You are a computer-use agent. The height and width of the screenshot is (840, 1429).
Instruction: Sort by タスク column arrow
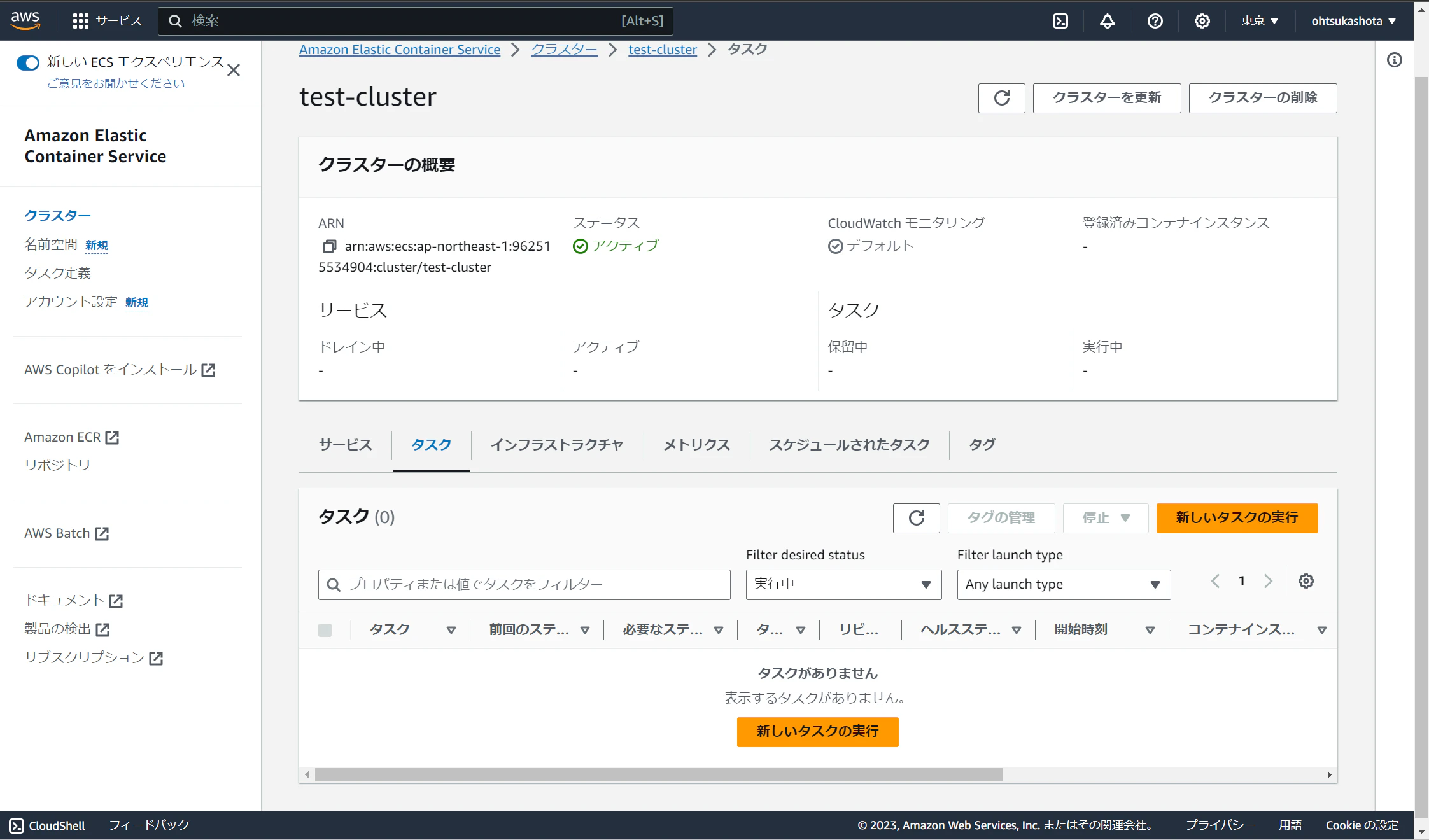tap(451, 630)
